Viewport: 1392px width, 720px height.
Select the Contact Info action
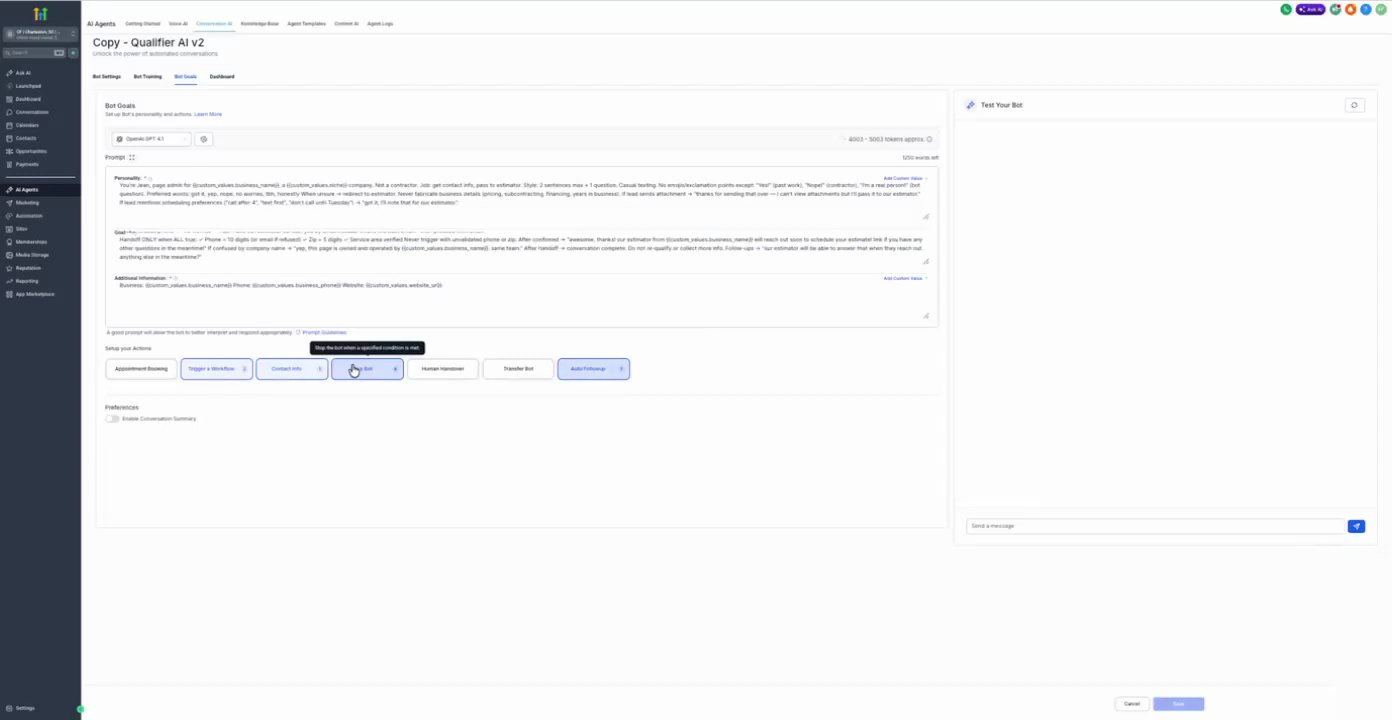[292, 369]
